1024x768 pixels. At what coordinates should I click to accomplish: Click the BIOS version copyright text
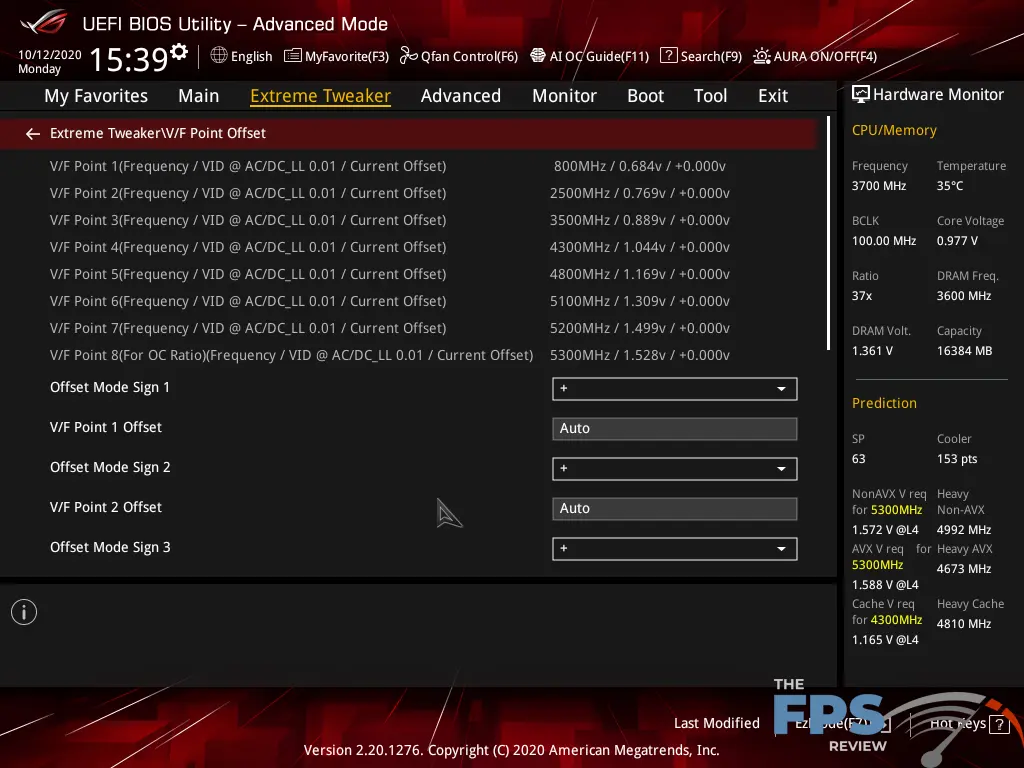pos(511,750)
